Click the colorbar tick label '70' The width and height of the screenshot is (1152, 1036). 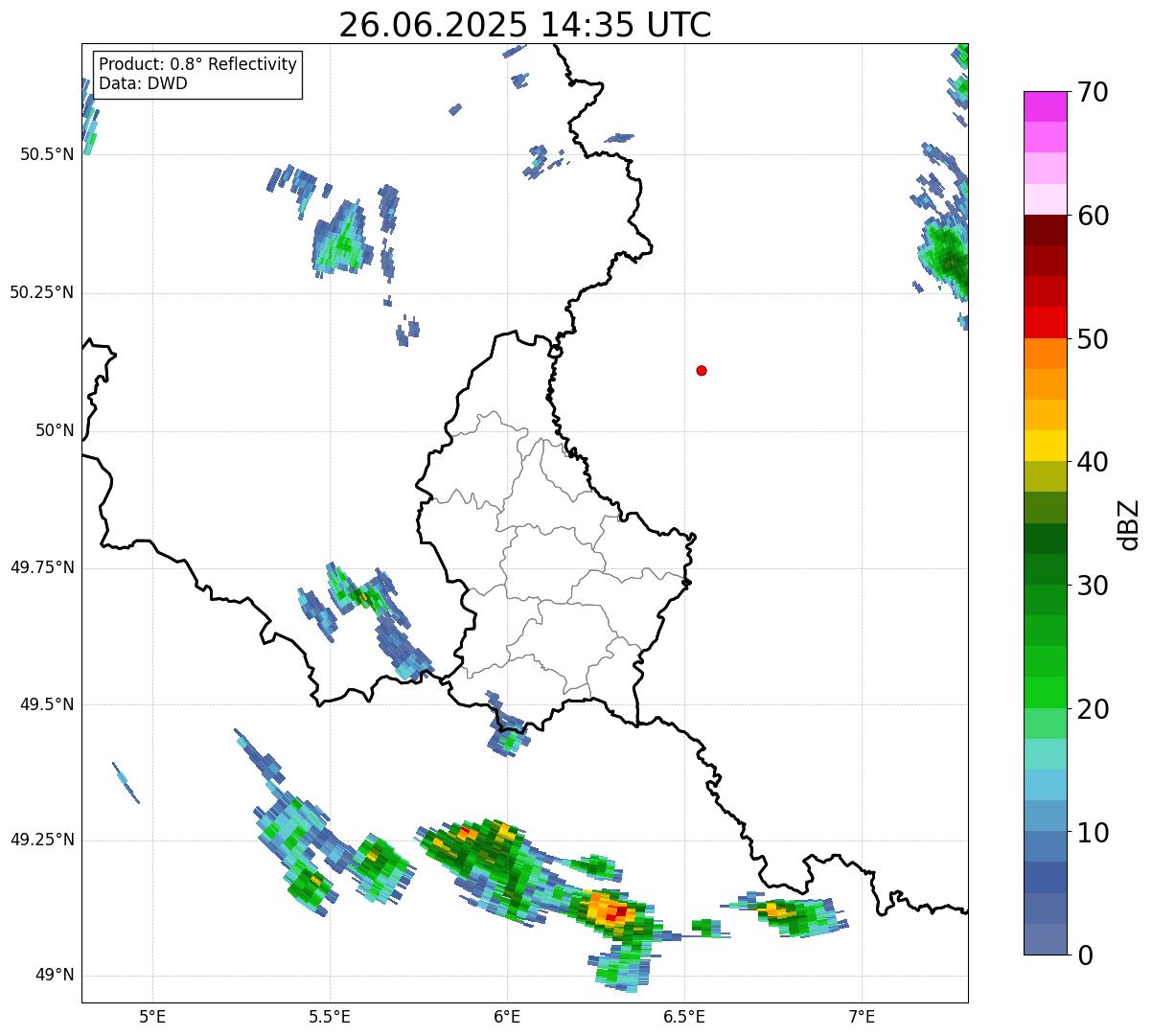pos(1093,92)
